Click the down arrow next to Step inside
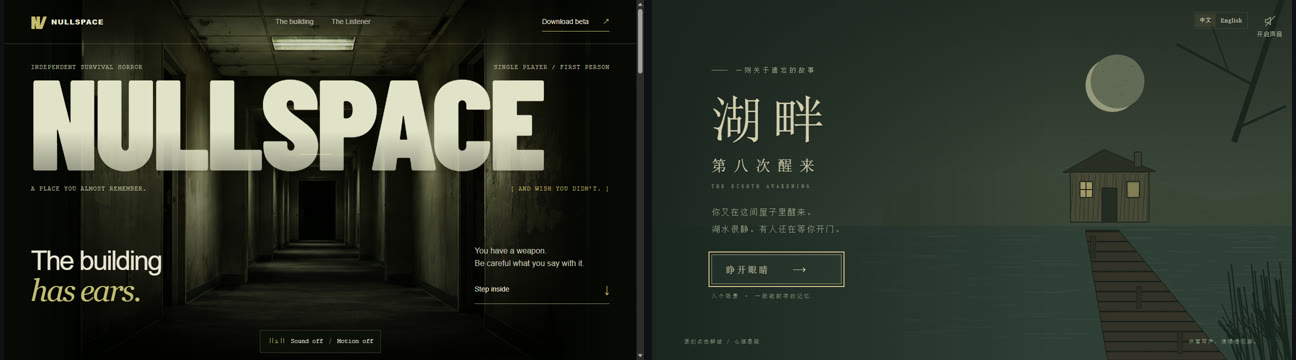The width and height of the screenshot is (1296, 360). coord(606,290)
